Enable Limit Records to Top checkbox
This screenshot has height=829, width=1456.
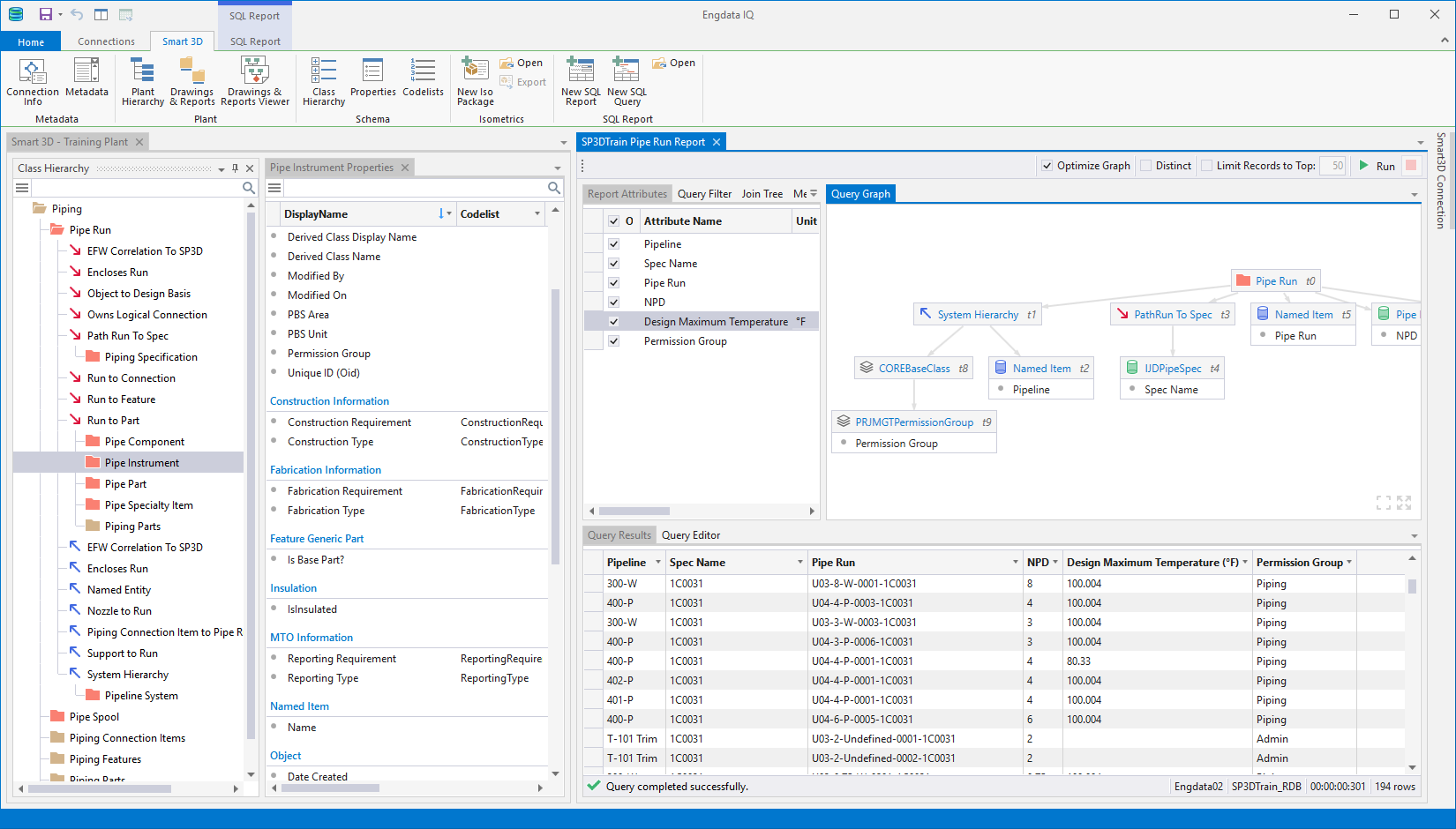coord(1206,166)
